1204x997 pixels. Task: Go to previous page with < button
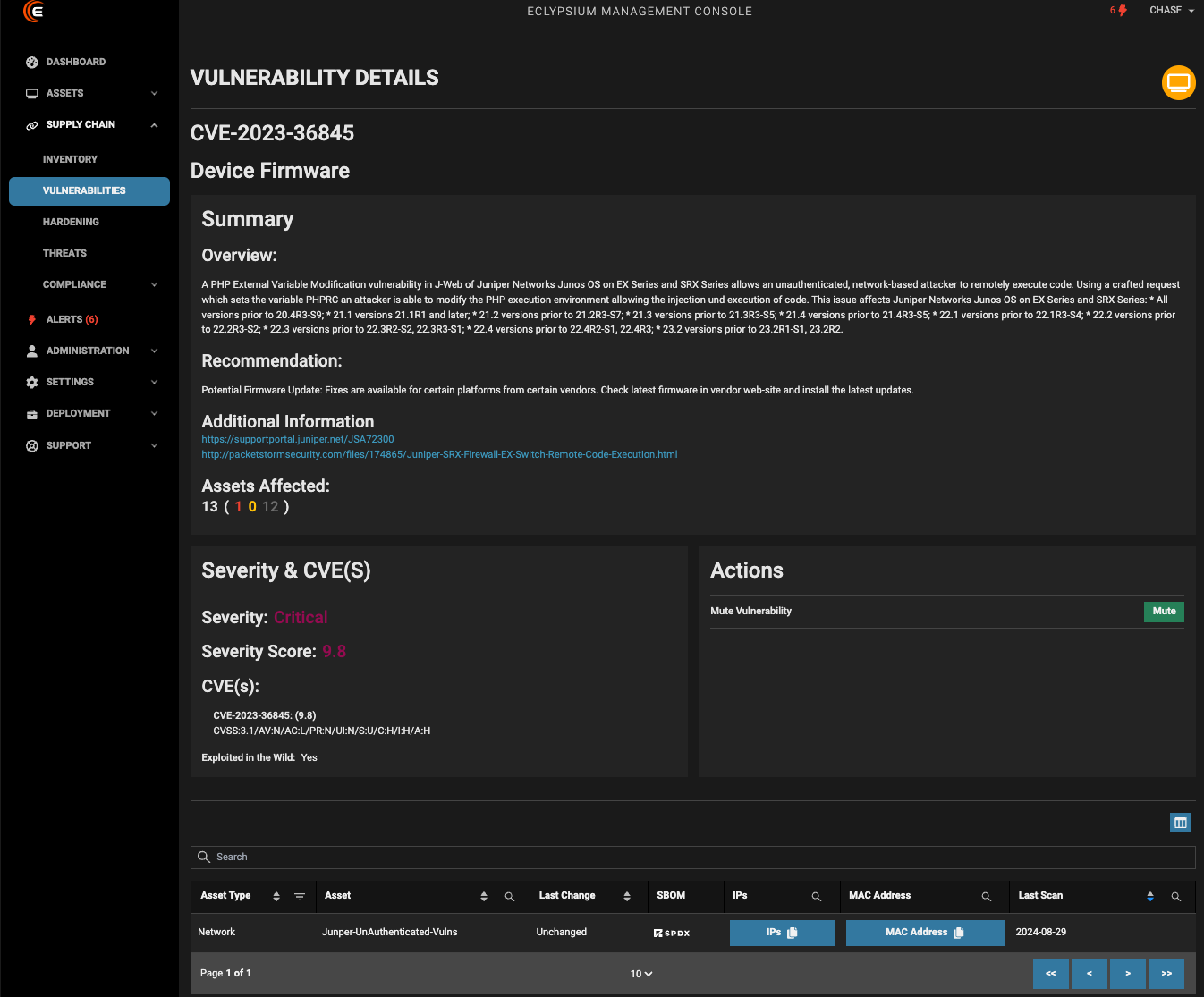coord(1090,974)
